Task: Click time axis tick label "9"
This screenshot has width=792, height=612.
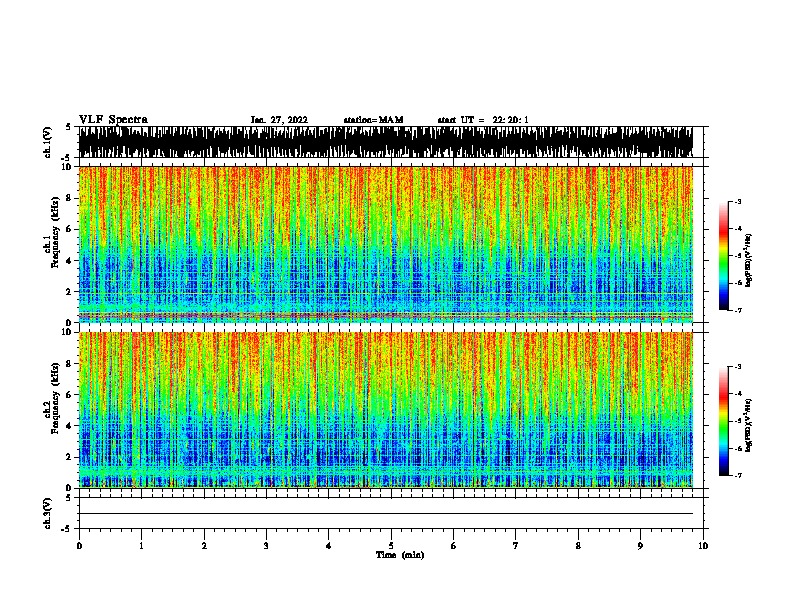Action: (x=640, y=546)
